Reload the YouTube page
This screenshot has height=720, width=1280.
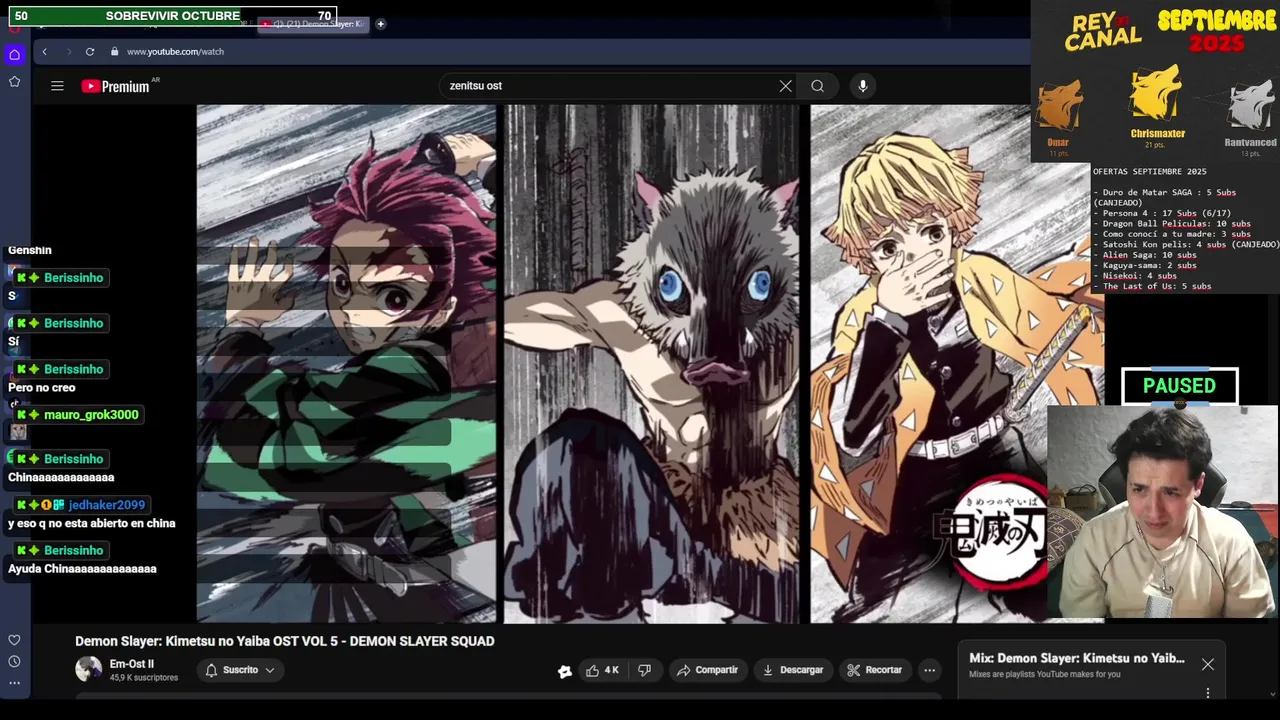tap(90, 51)
